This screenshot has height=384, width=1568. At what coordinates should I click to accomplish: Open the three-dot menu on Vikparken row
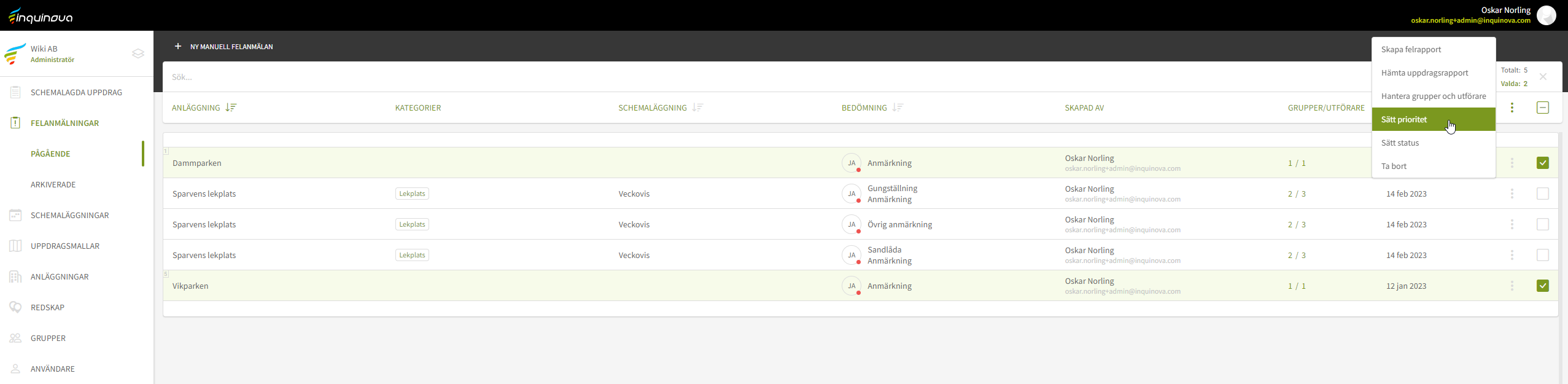pos(1512,286)
